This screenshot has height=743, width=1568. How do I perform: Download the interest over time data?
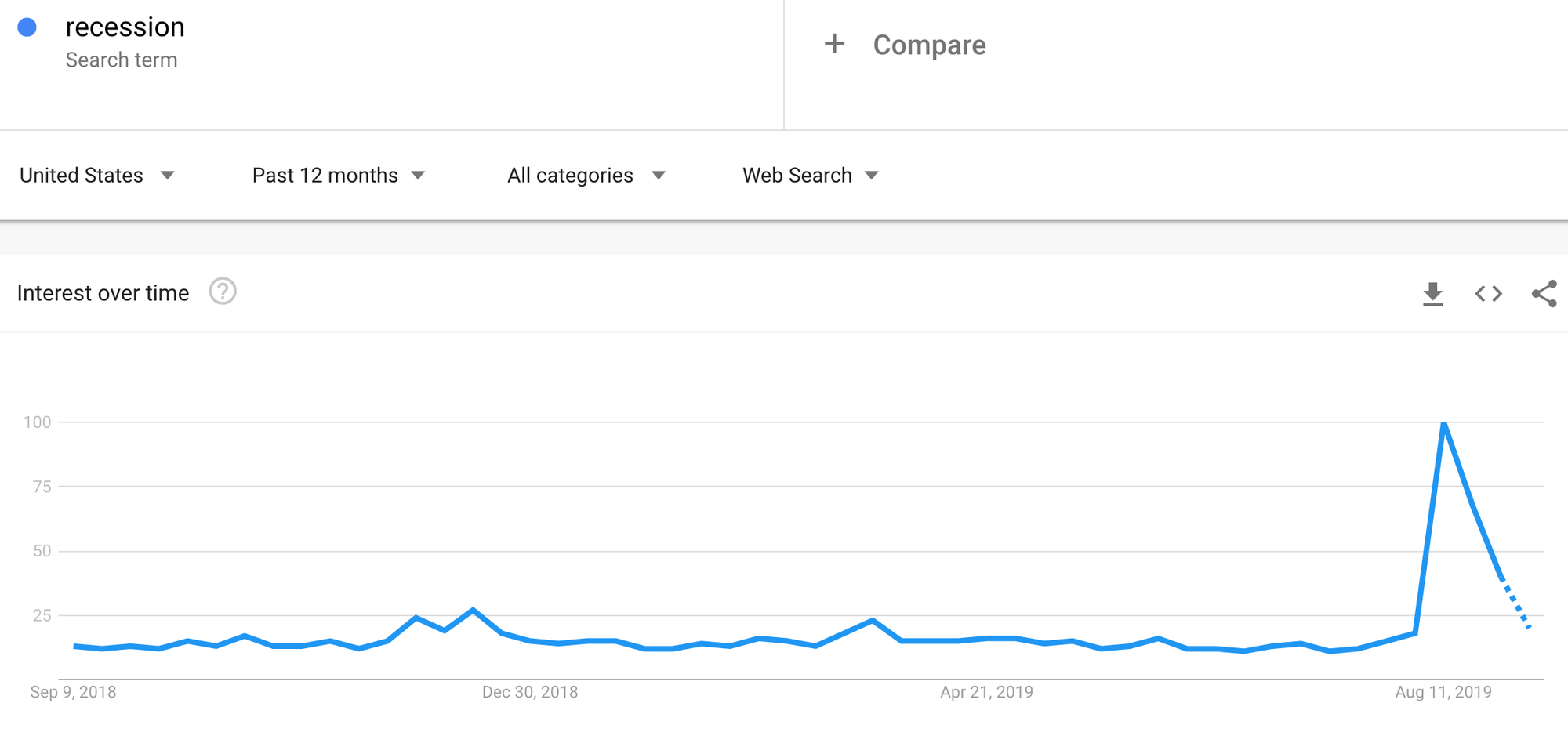tap(1432, 294)
